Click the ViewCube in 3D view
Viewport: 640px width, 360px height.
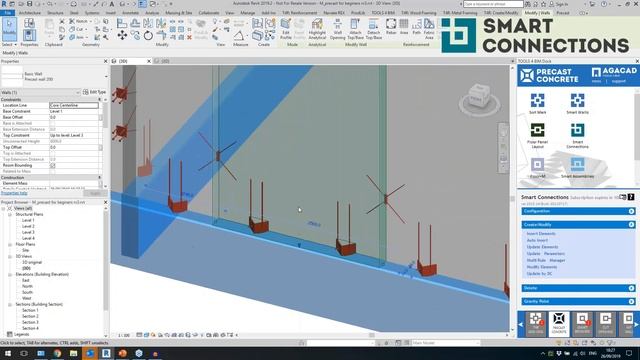click(x=479, y=97)
